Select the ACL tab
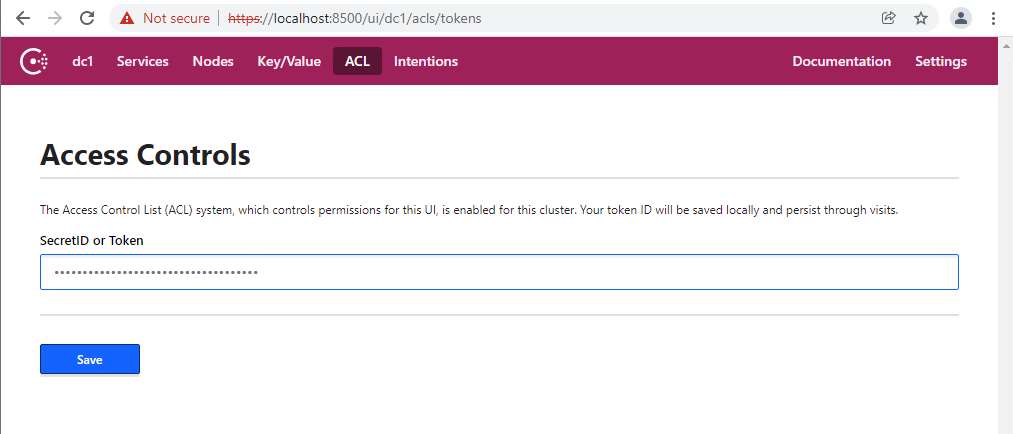This screenshot has height=434, width=1013. [x=357, y=62]
